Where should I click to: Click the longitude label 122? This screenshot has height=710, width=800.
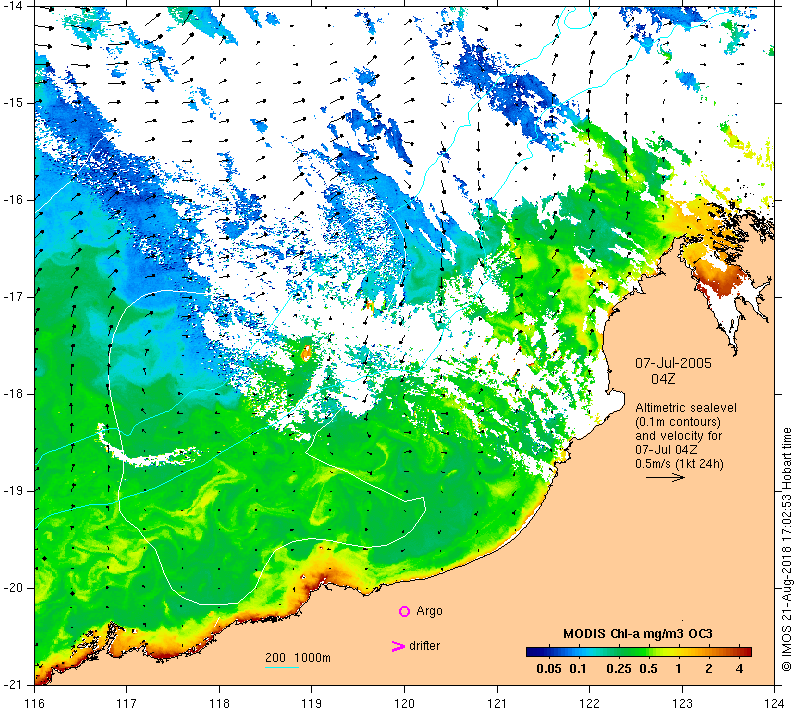pos(590,703)
